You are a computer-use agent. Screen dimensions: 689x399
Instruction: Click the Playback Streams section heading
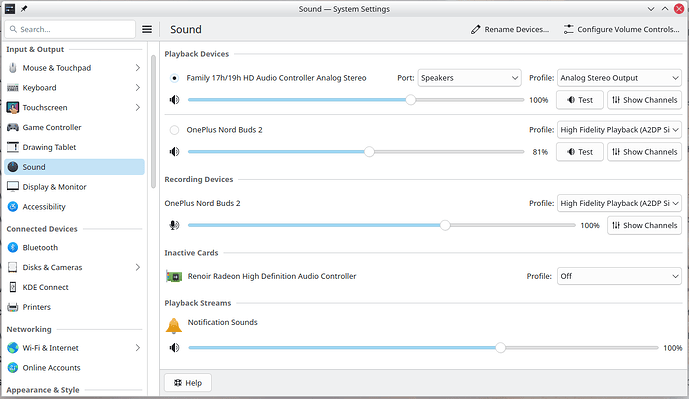198,303
